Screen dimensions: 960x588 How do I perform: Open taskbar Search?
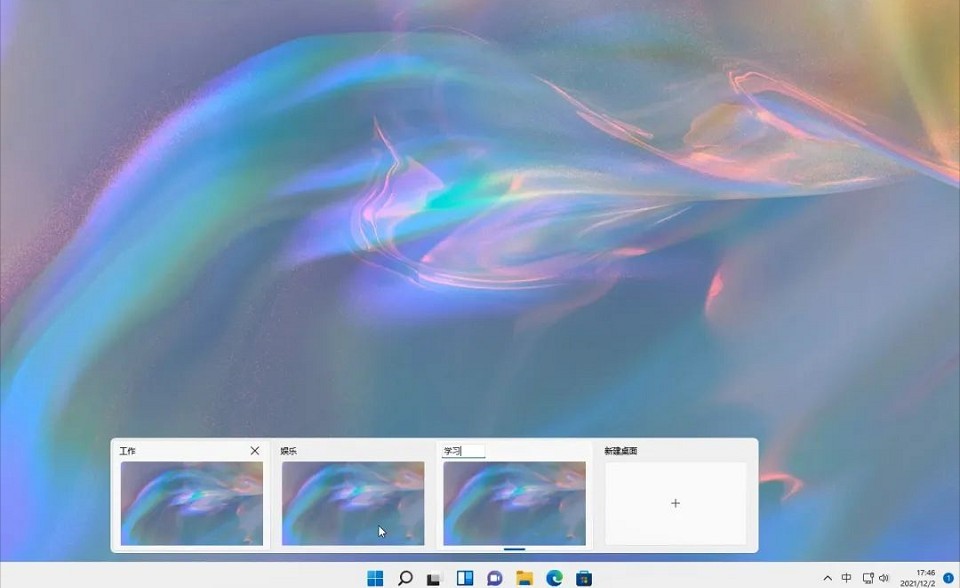pyautogui.click(x=405, y=577)
